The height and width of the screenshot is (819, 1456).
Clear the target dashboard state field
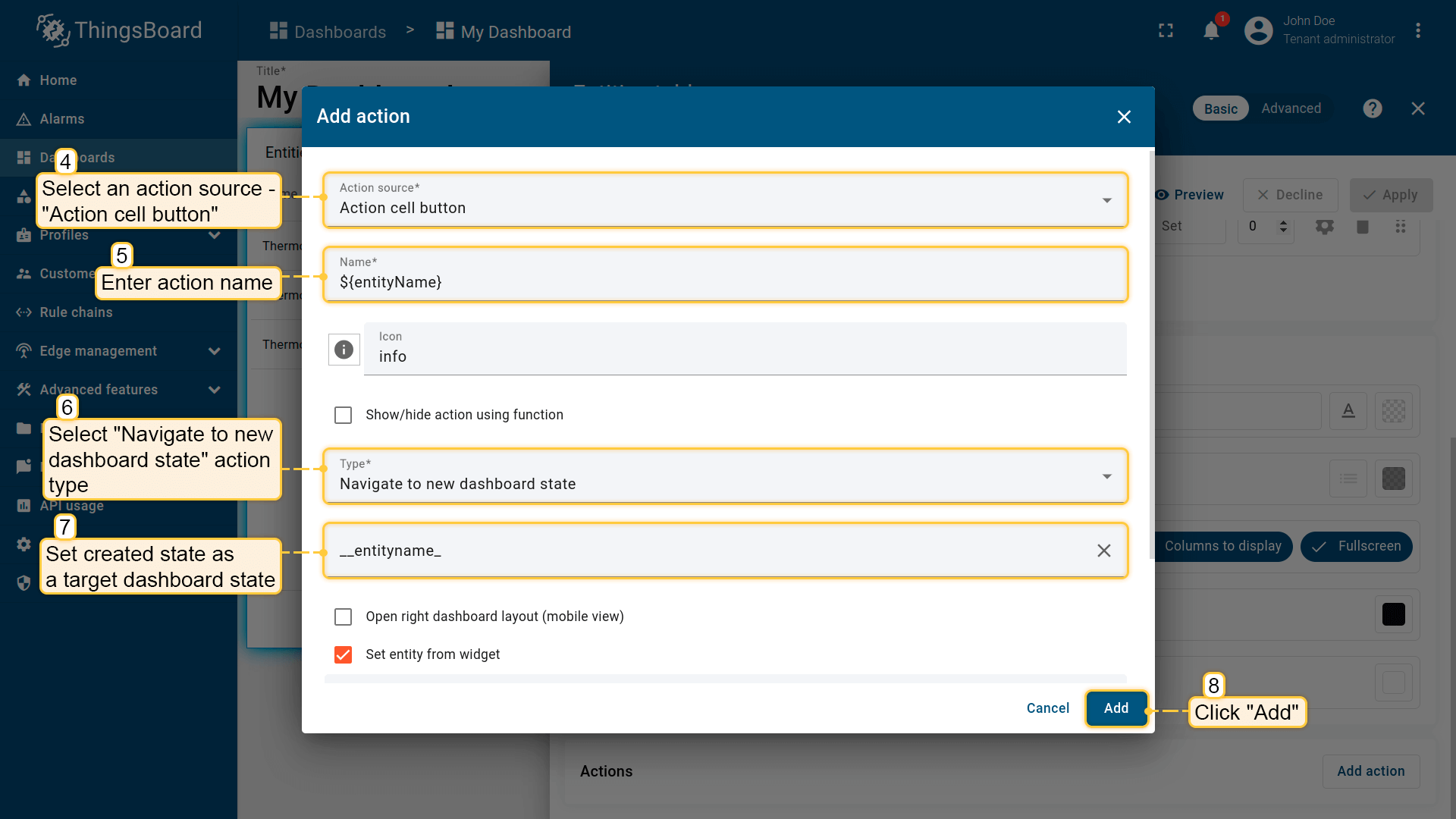click(x=1103, y=551)
